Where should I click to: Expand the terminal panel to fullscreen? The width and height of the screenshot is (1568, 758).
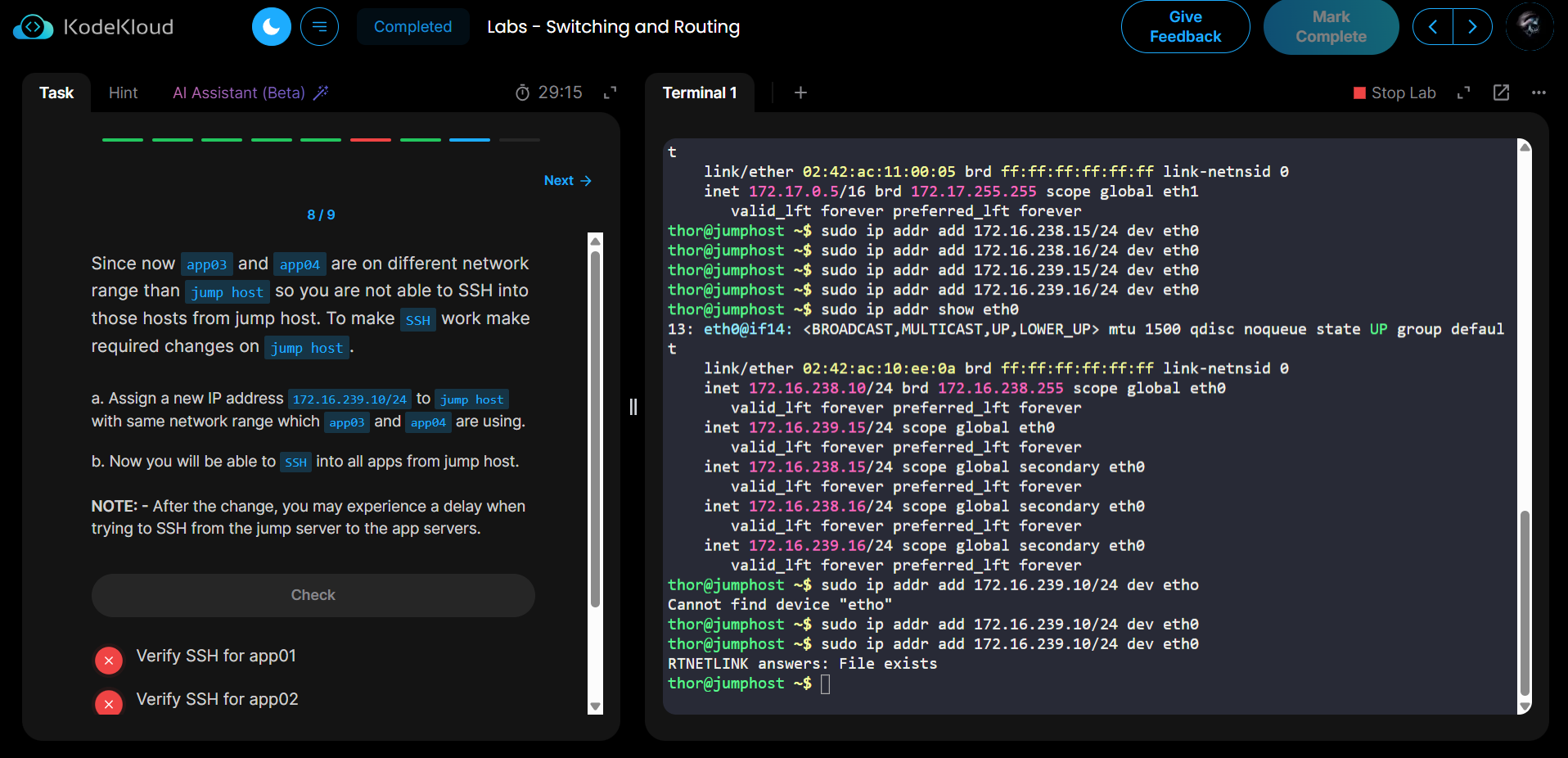click(1463, 92)
